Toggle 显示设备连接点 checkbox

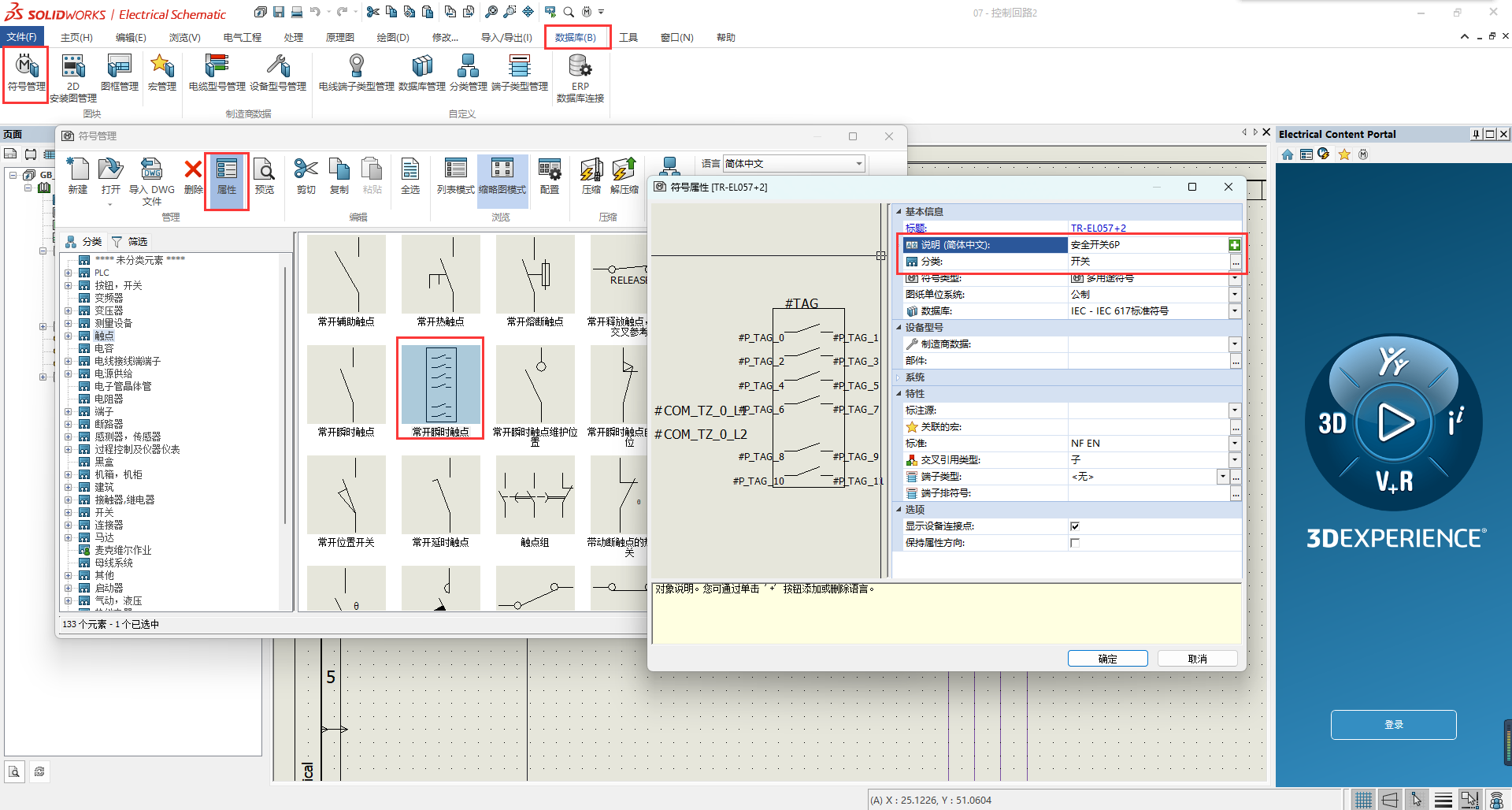click(x=1075, y=526)
